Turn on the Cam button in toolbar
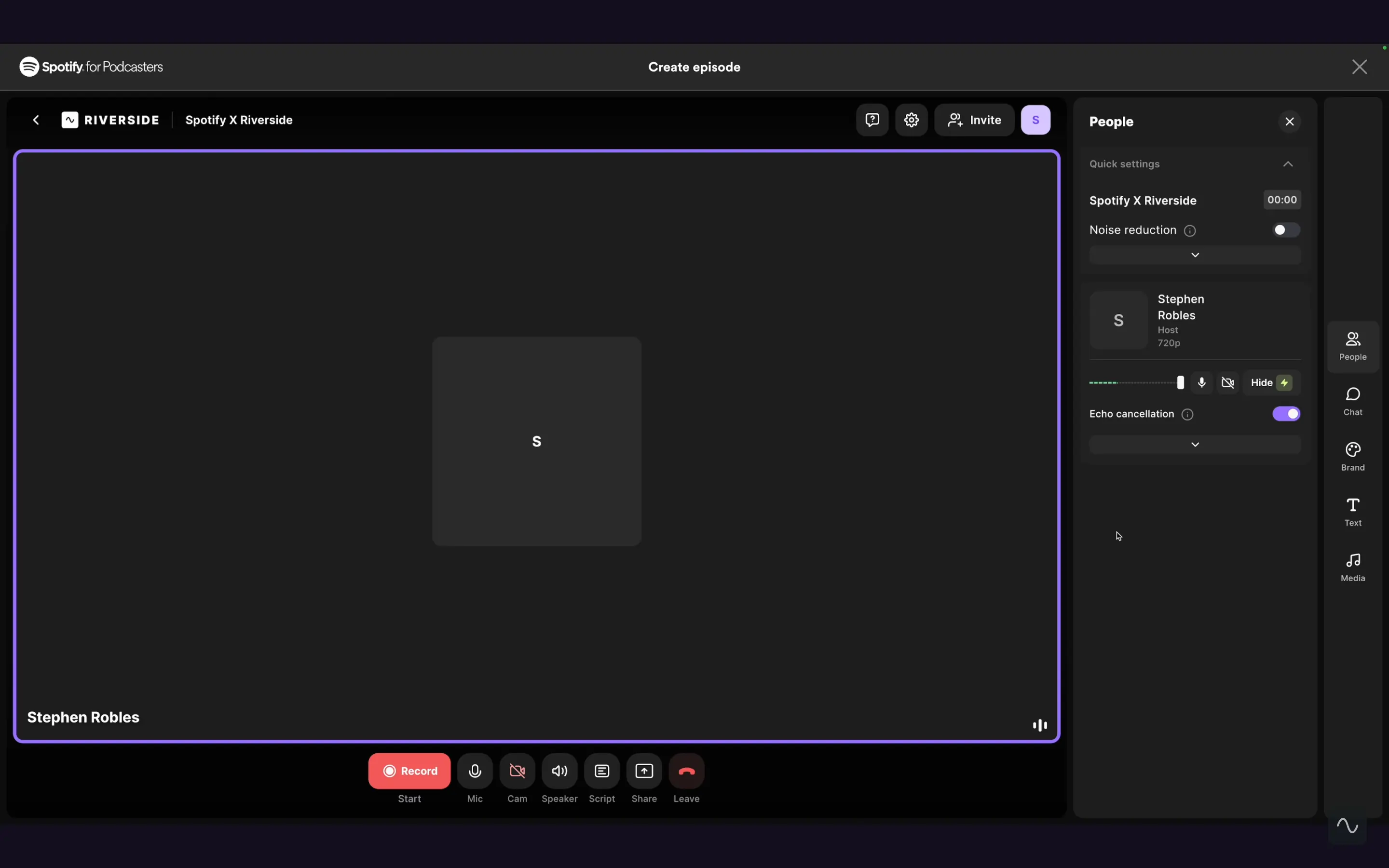1389x868 pixels. click(517, 771)
